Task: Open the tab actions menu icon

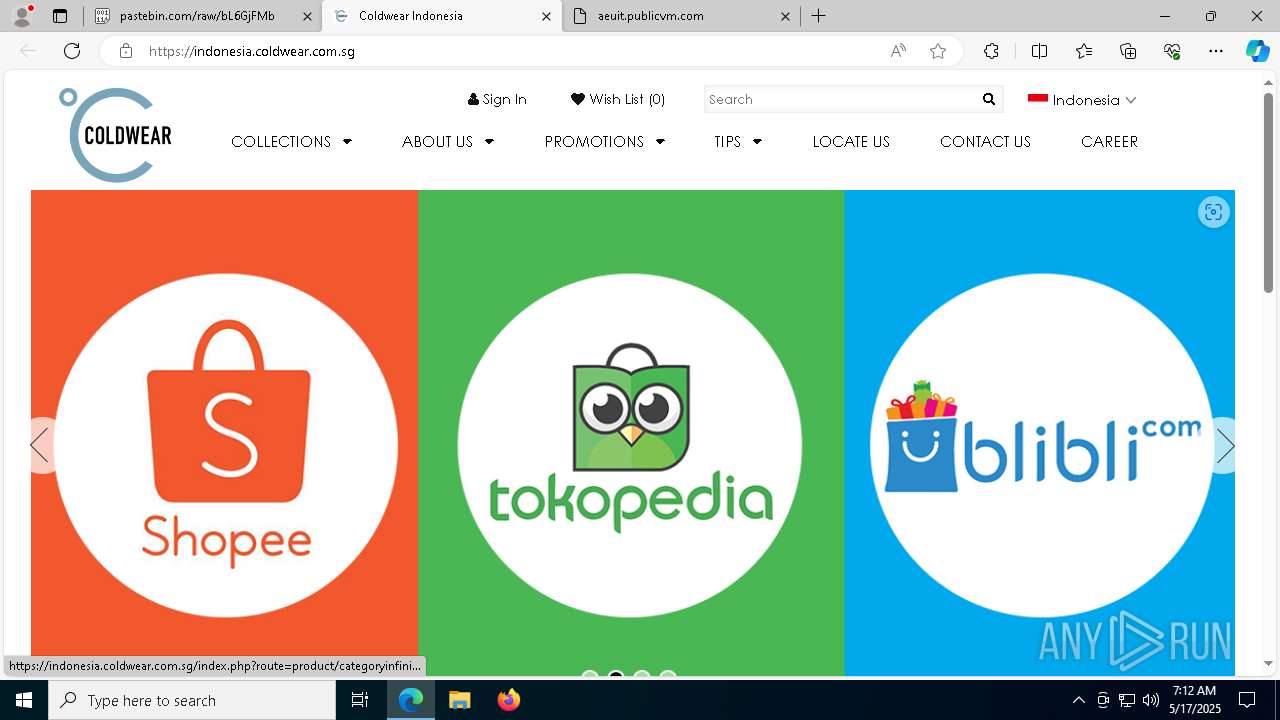Action: (60, 16)
